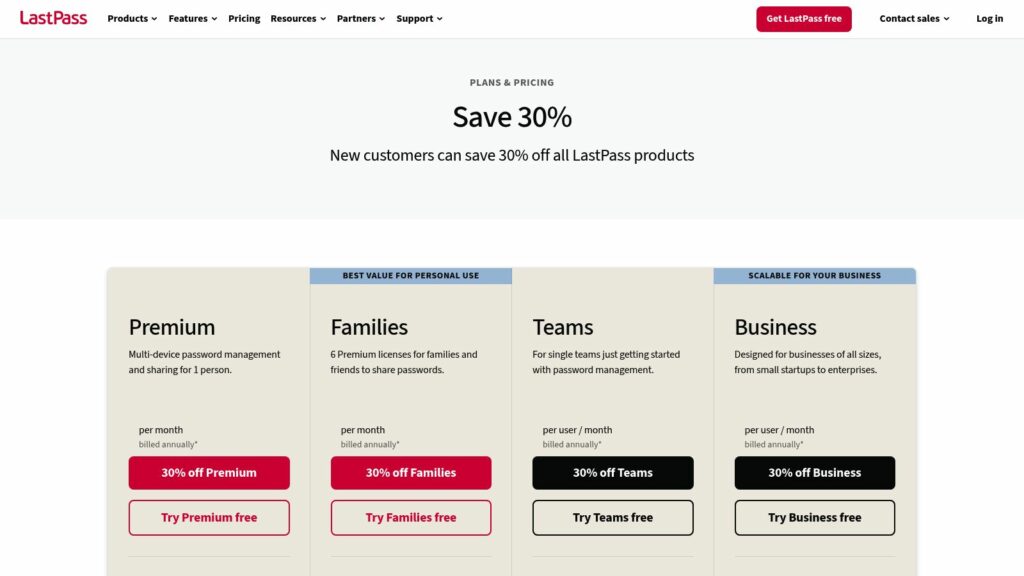Image resolution: width=1024 pixels, height=576 pixels.
Task: Click Try Premium free
Action: (209, 518)
